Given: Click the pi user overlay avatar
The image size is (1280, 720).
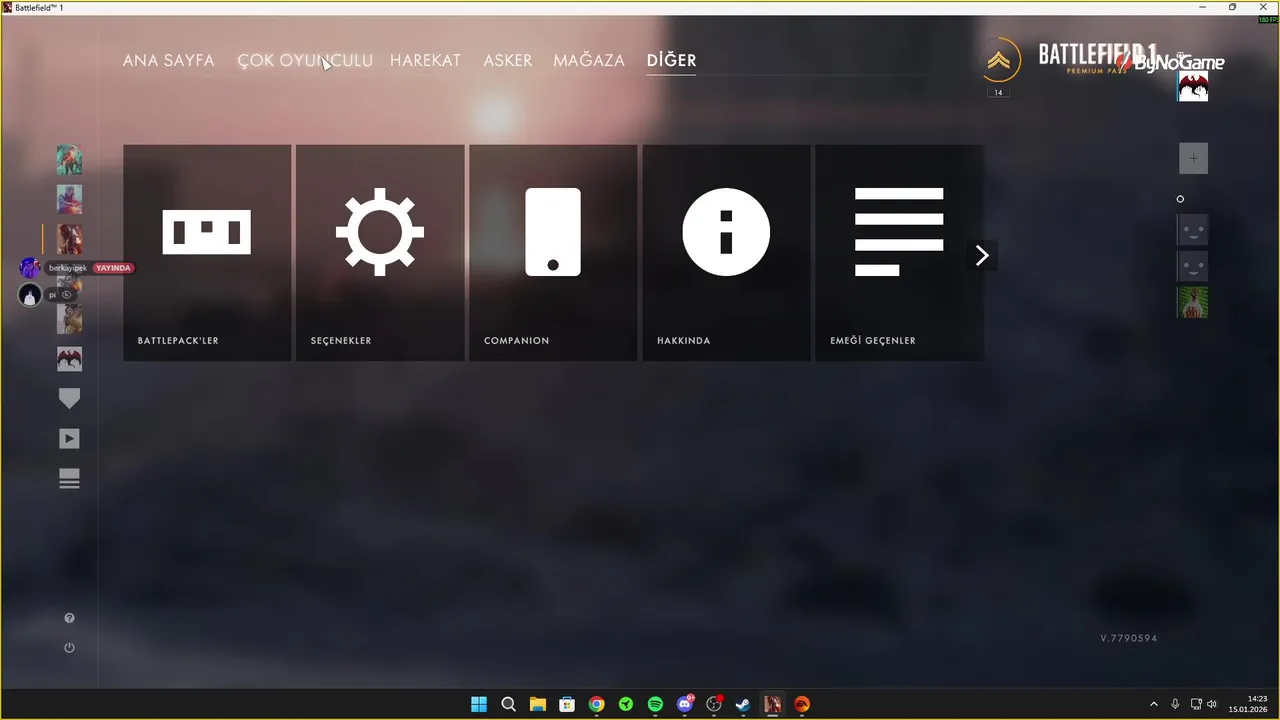Looking at the screenshot, I should coord(30,295).
